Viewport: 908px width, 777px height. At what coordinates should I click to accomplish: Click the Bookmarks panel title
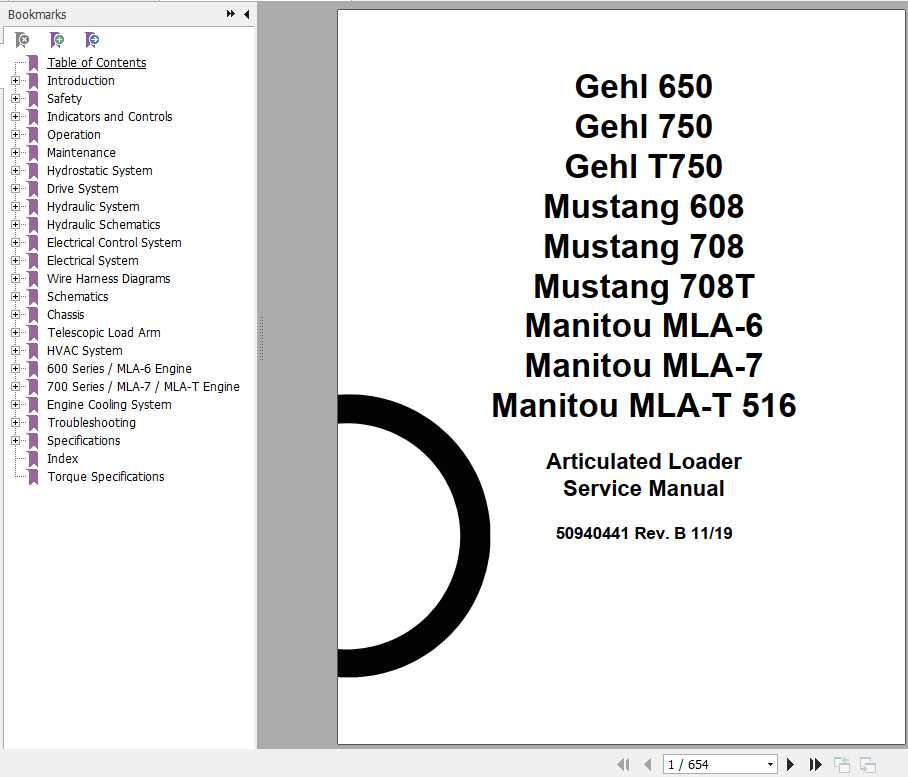point(37,14)
